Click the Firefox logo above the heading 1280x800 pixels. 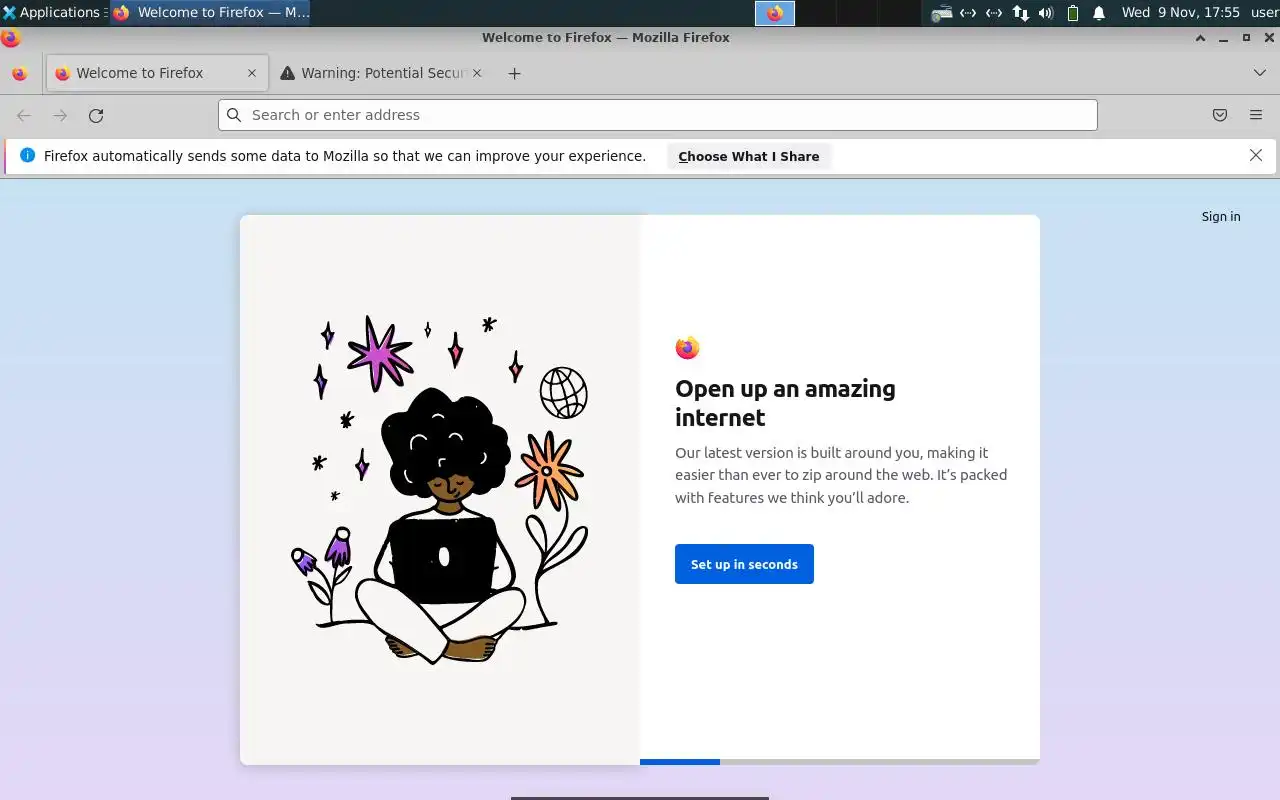[687, 348]
